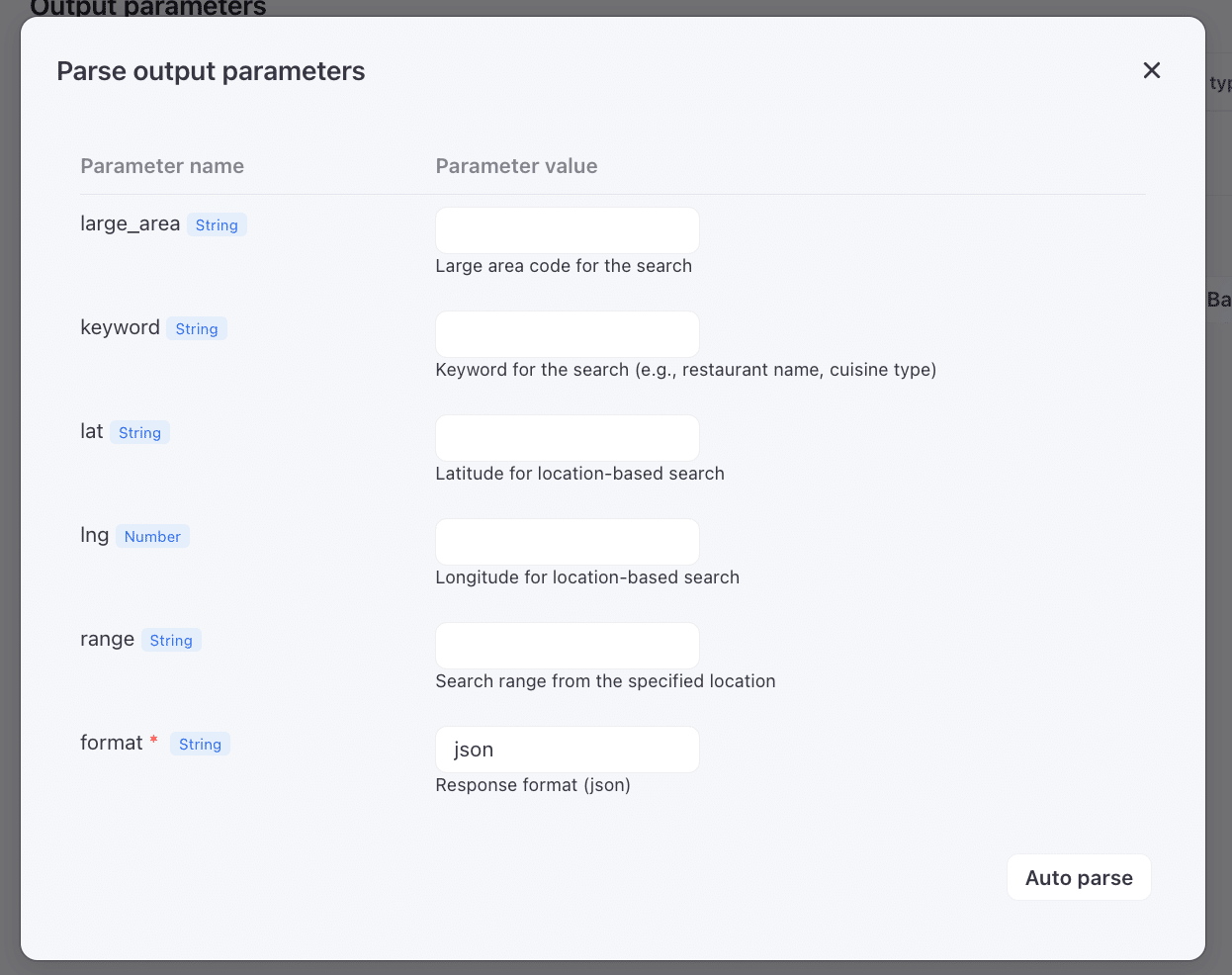Screen dimensions: 1232x975
Task: Click the Auto parse button
Action: (1079, 878)
